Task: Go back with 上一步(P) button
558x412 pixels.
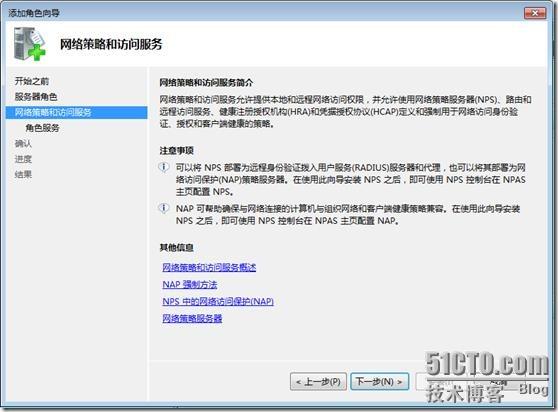Action: point(318,382)
